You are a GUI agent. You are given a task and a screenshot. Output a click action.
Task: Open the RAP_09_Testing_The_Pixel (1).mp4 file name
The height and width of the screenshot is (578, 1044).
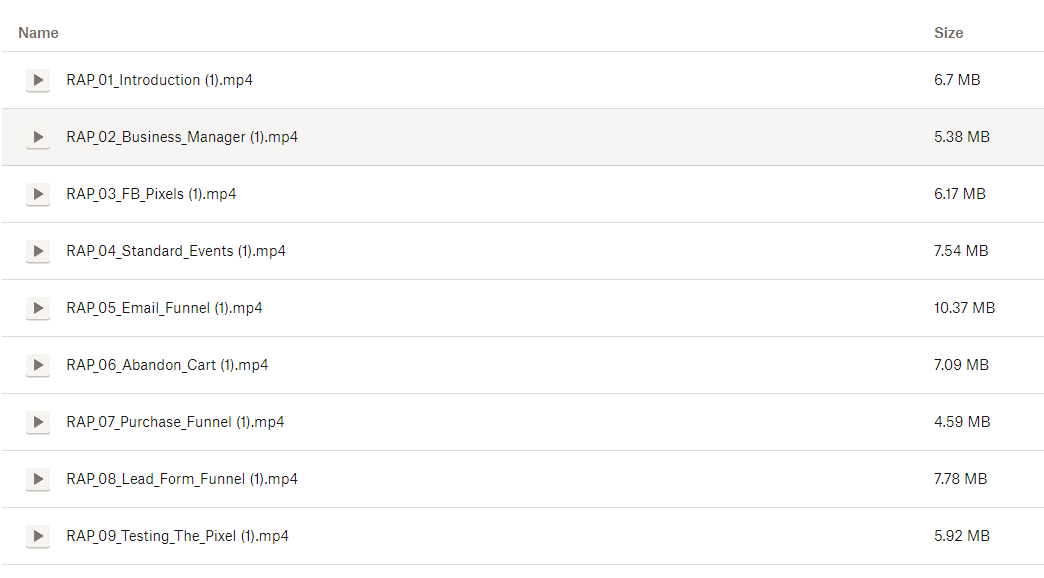(x=177, y=536)
